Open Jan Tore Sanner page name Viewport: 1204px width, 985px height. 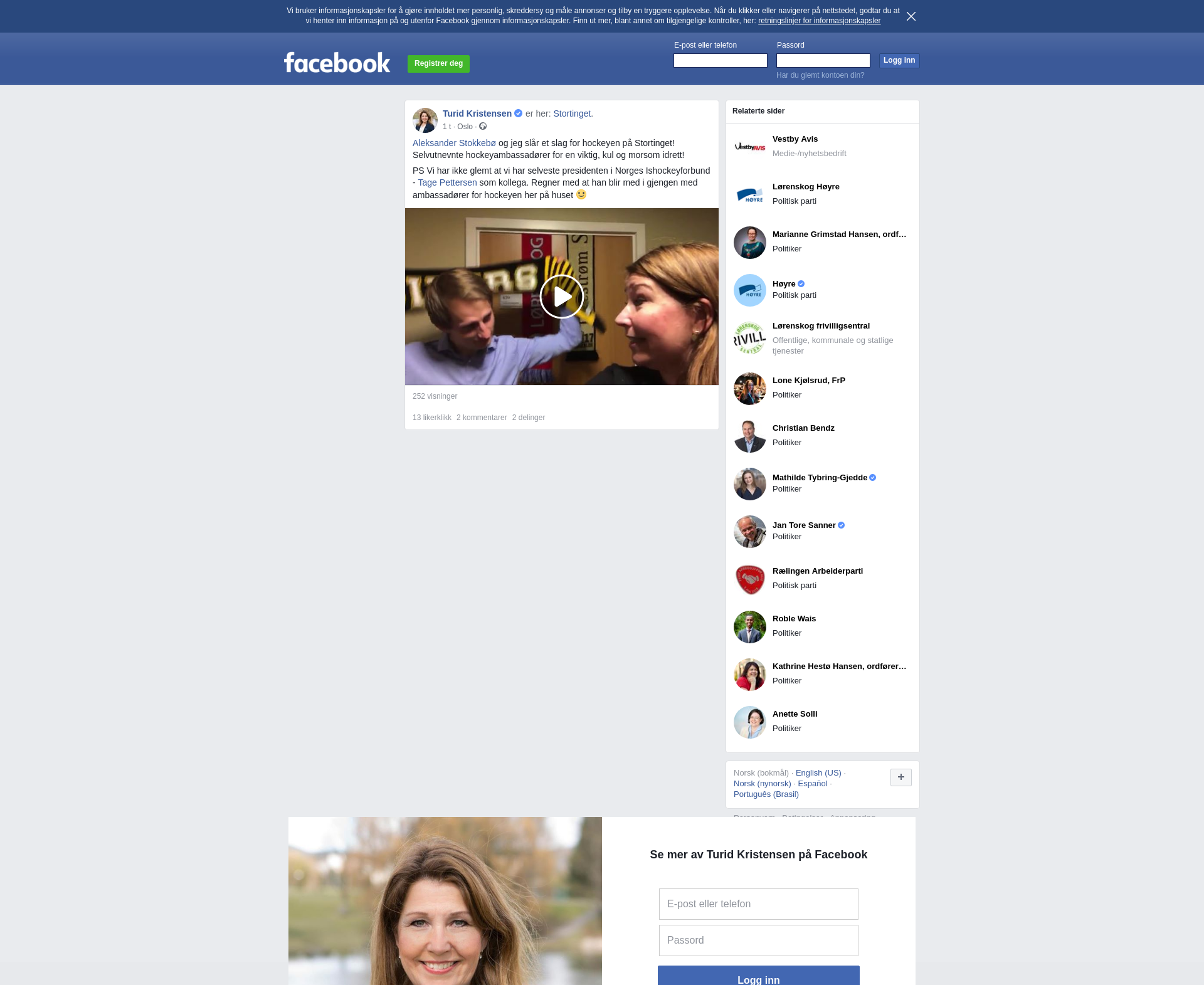[x=804, y=525]
